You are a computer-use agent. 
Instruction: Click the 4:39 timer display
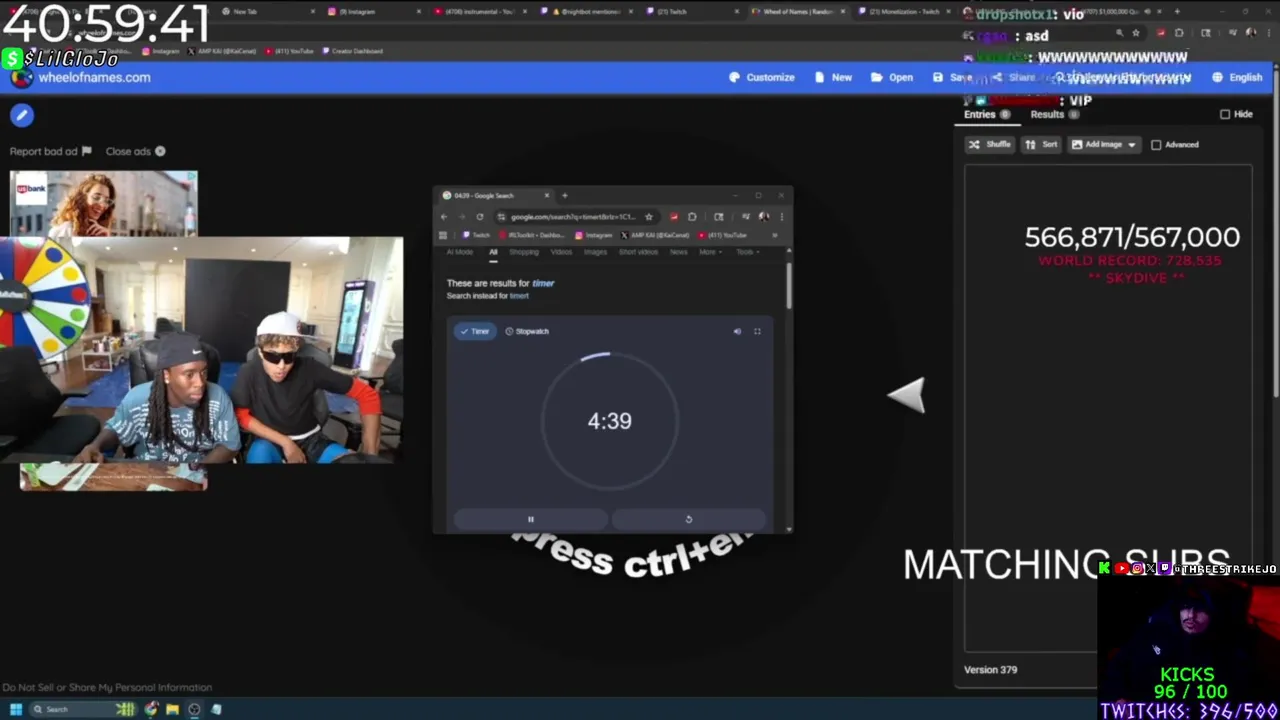click(x=609, y=421)
